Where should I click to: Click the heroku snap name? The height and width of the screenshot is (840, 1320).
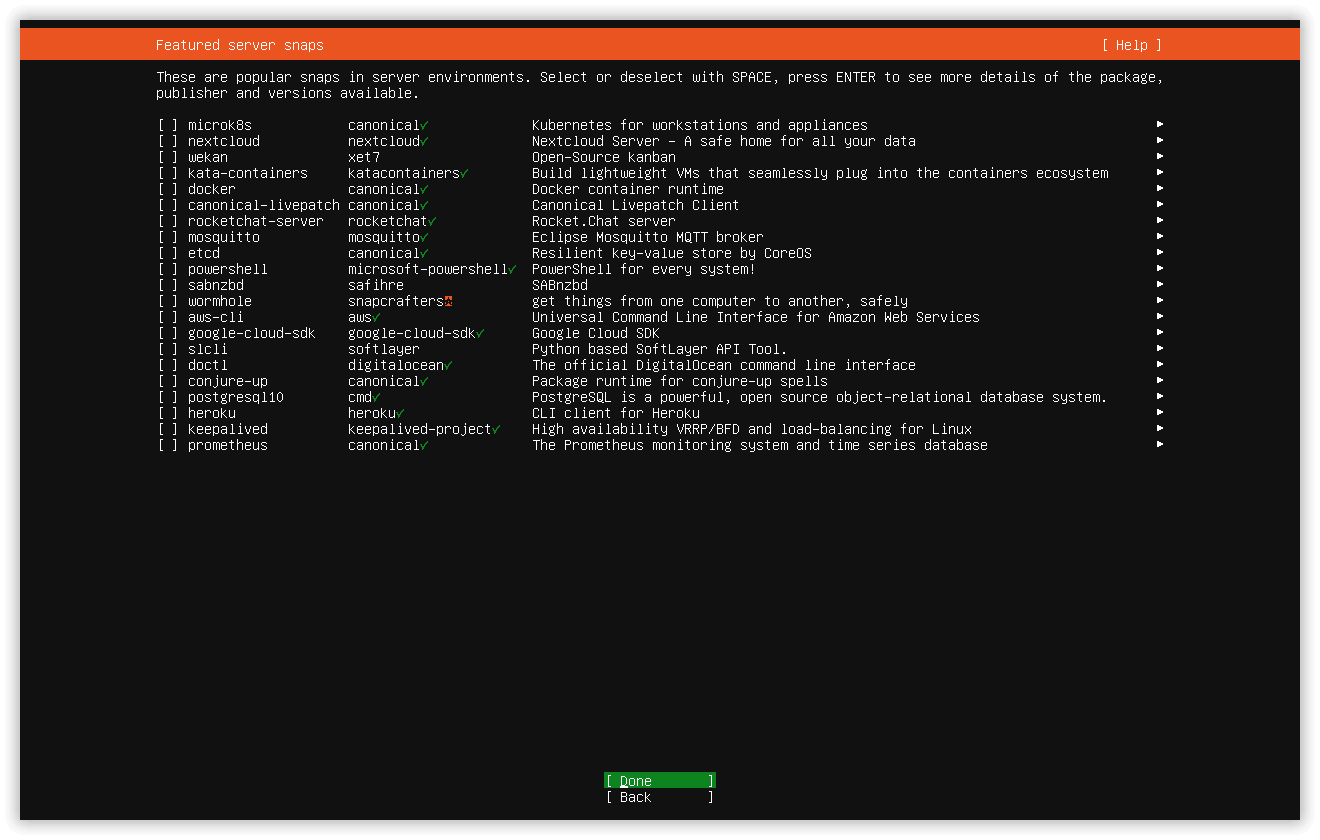212,413
